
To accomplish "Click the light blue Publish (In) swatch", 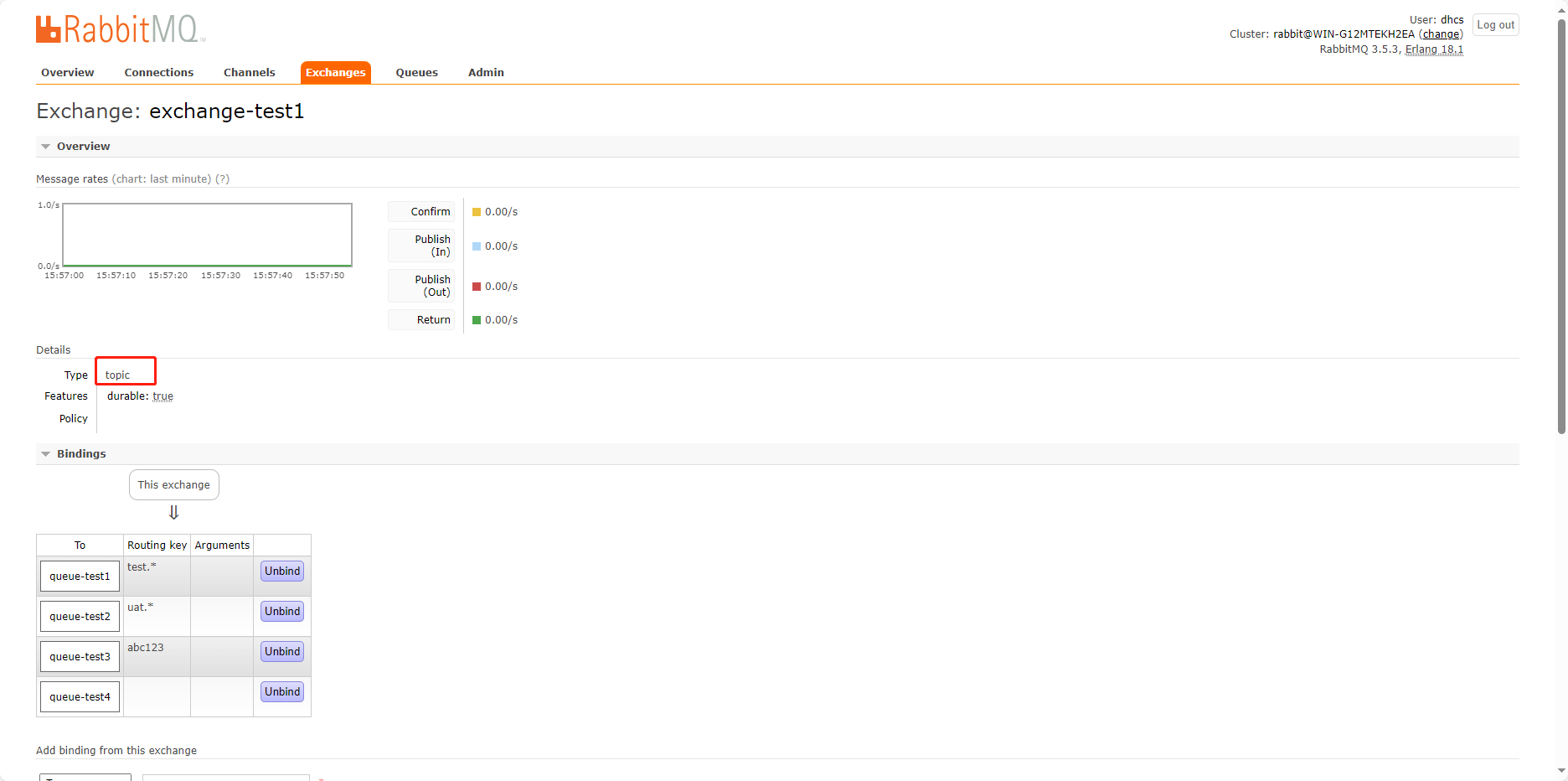I will 477,246.
